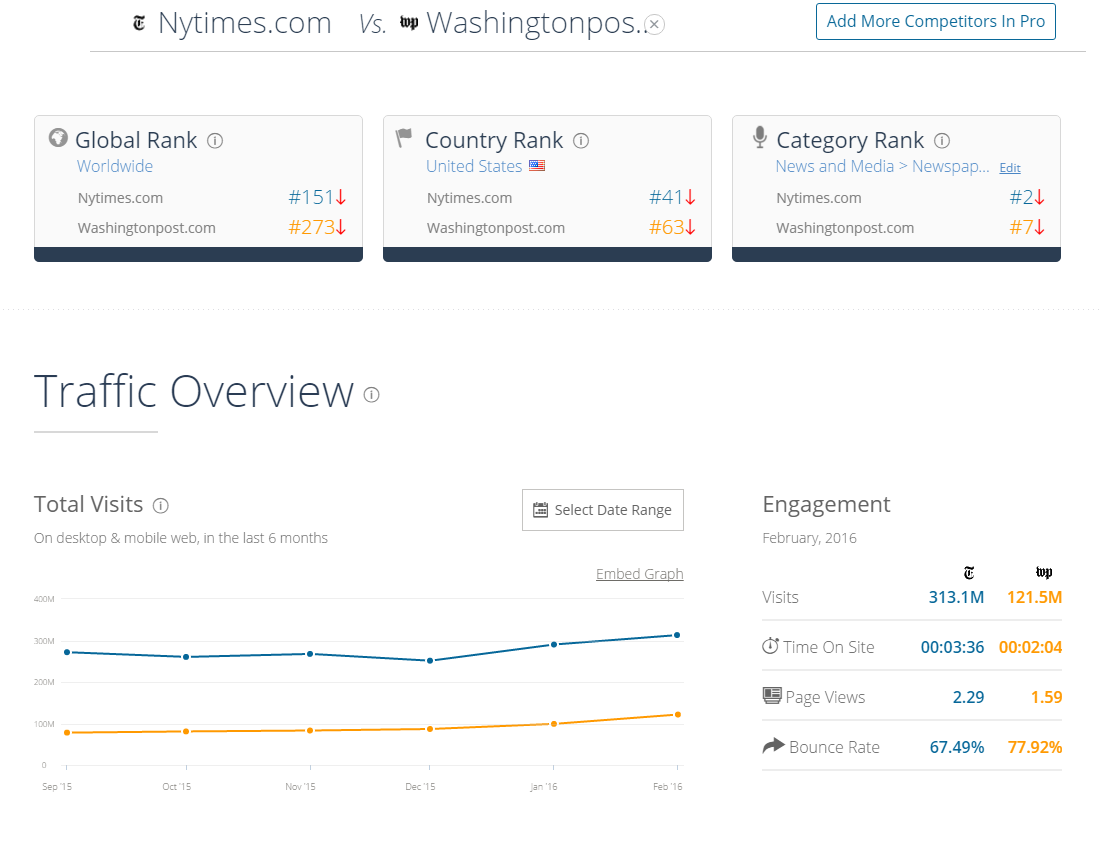Open the United States country link
Viewport: 1099px width, 844px height.
point(475,166)
